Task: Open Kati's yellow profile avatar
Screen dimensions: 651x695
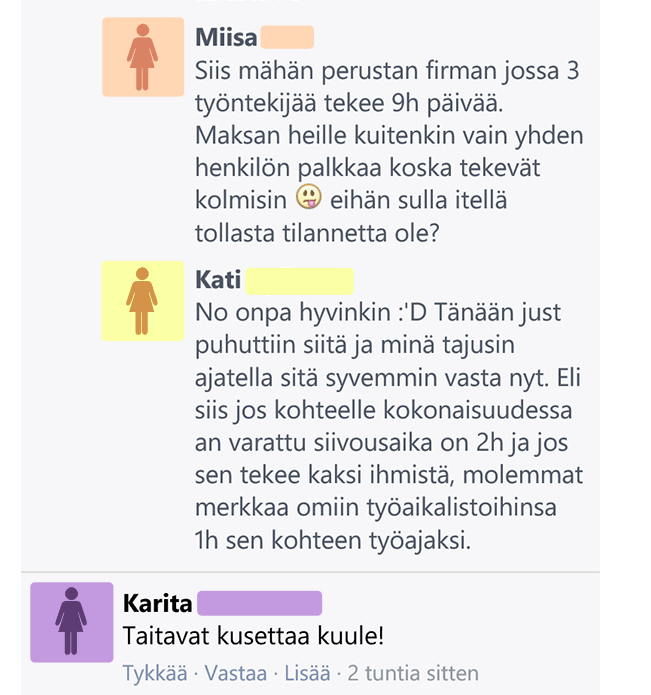Action: [x=143, y=301]
